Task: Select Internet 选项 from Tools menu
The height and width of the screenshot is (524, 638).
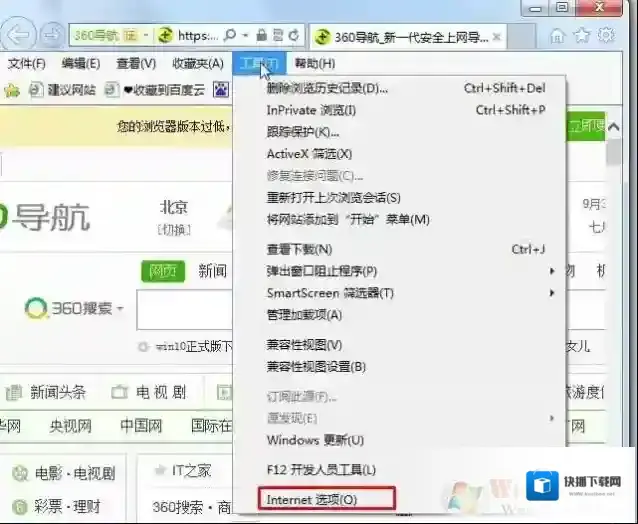Action: pos(312,498)
